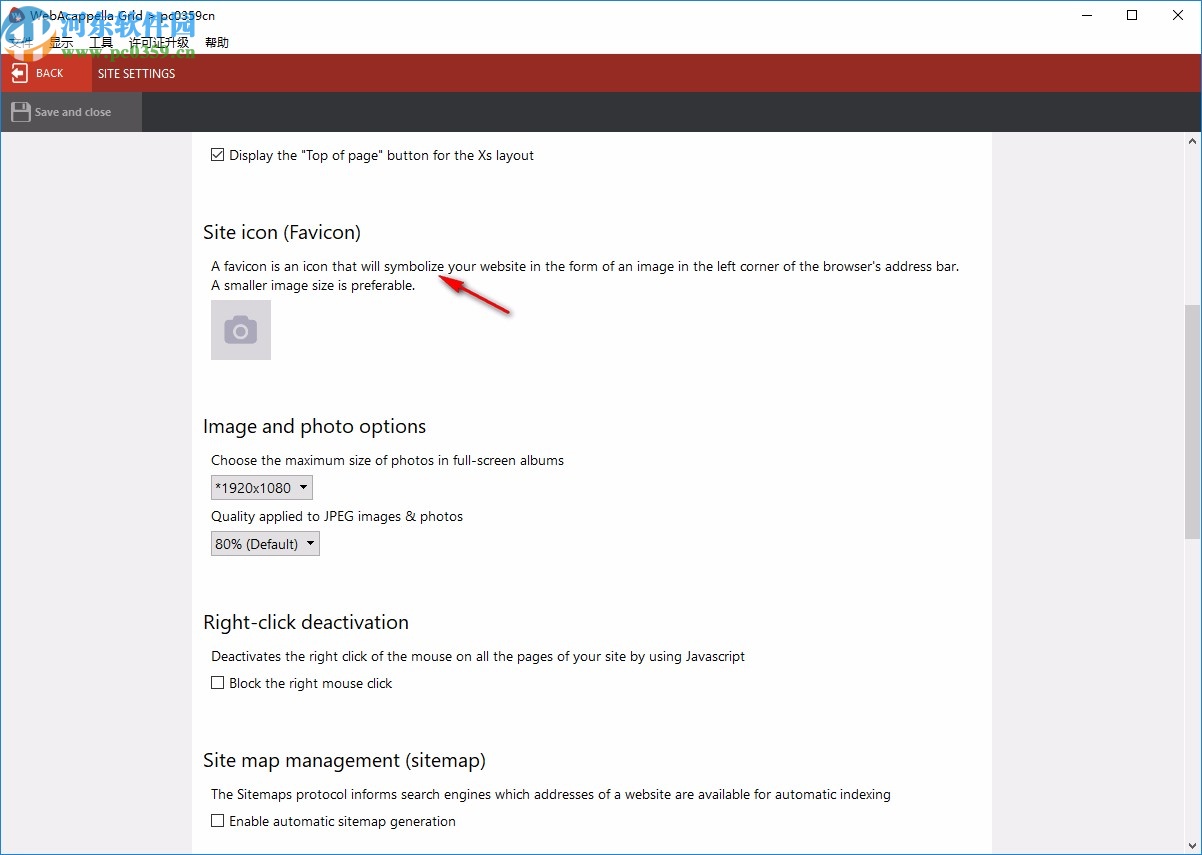Viewport: 1202px width, 855px height.
Task: Open the 许可证升级 menu
Action: 159,42
